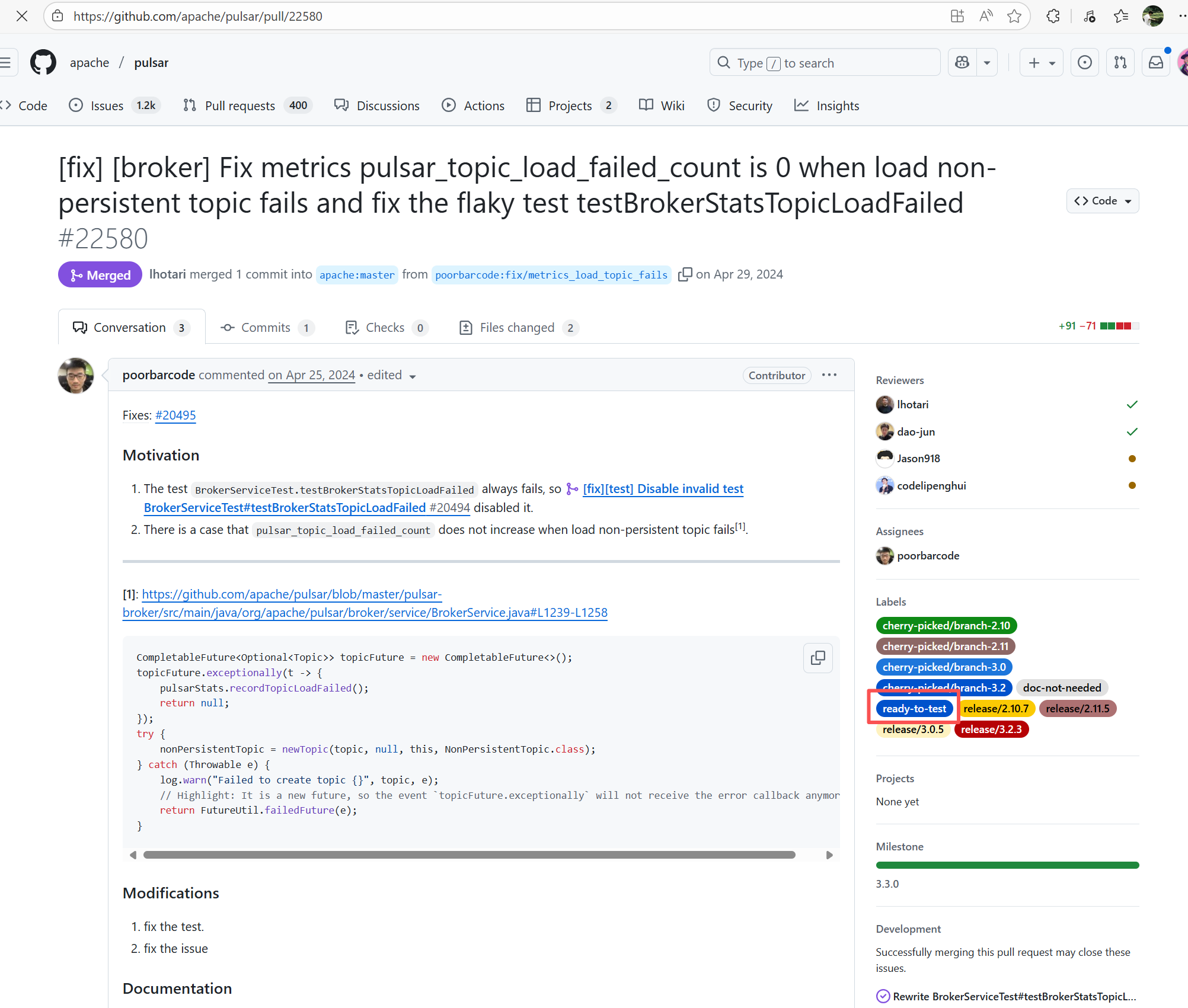The height and width of the screenshot is (1008, 1188).
Task: Open the create new plus dropdown
Action: click(1041, 62)
